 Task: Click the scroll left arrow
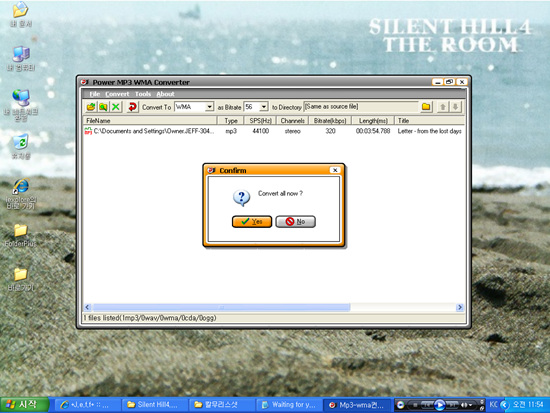[88, 307]
